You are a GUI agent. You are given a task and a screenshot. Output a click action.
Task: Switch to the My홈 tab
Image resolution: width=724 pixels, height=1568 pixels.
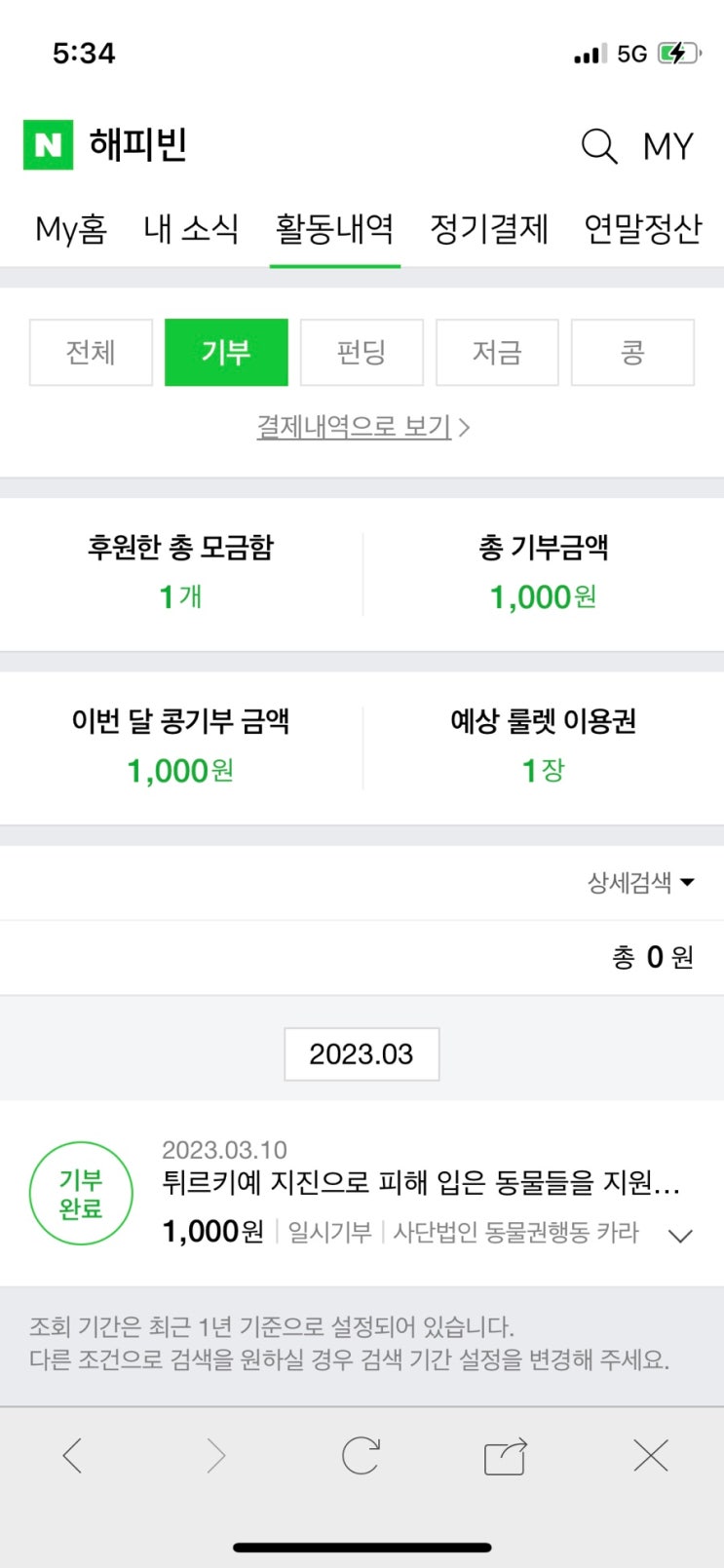71,229
